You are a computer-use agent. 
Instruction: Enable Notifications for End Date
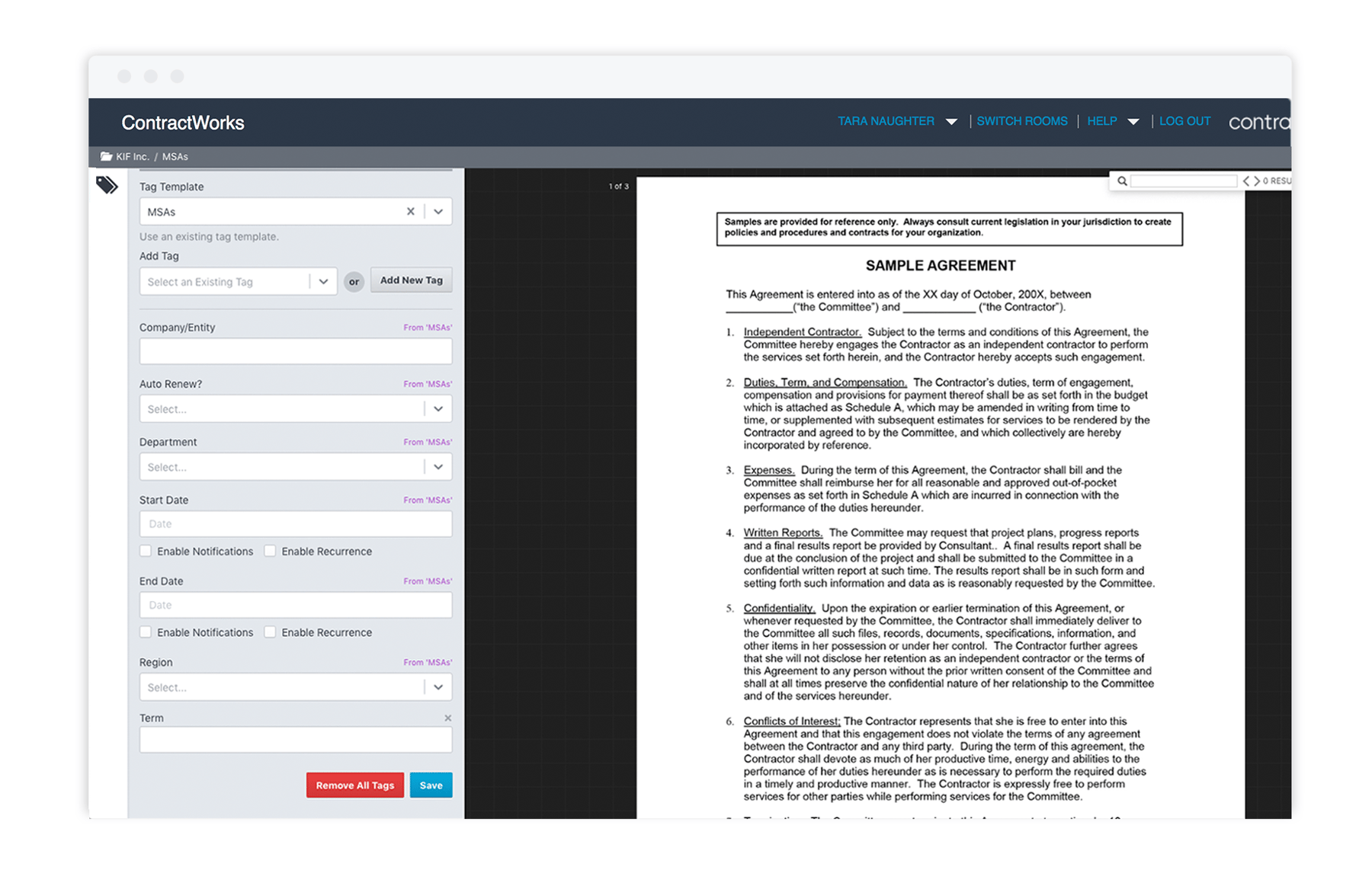tap(146, 632)
